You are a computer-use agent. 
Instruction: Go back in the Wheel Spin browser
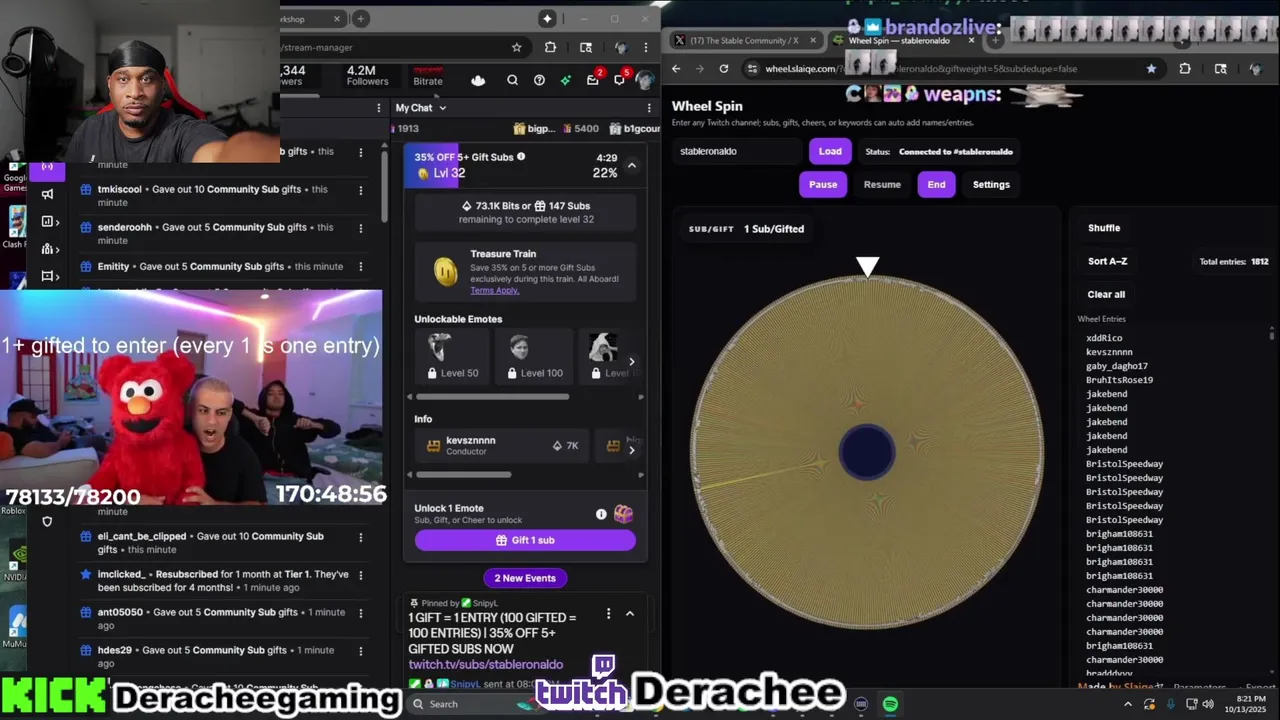point(676,69)
